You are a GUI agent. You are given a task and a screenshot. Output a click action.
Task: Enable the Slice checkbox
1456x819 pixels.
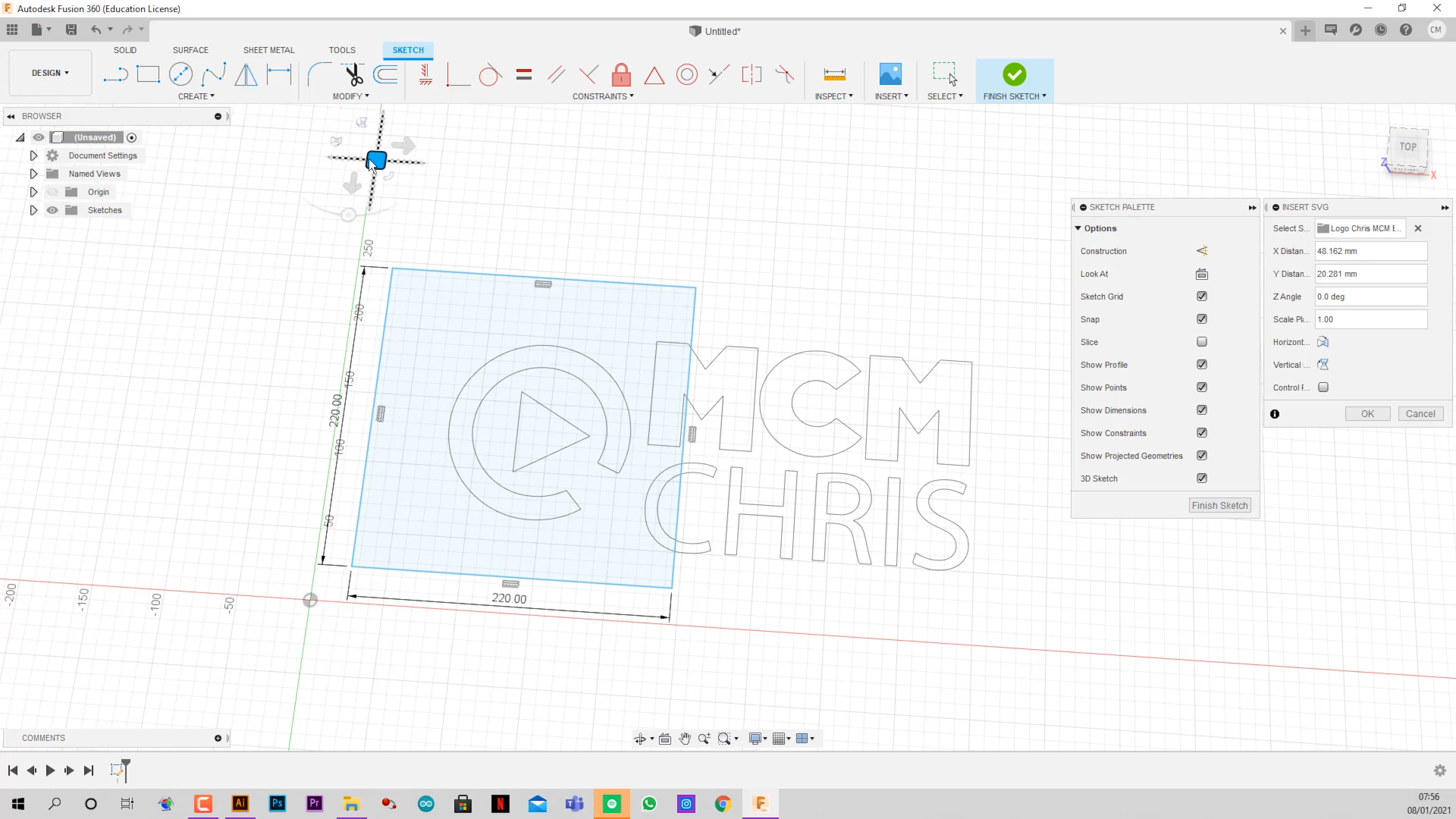1202,342
